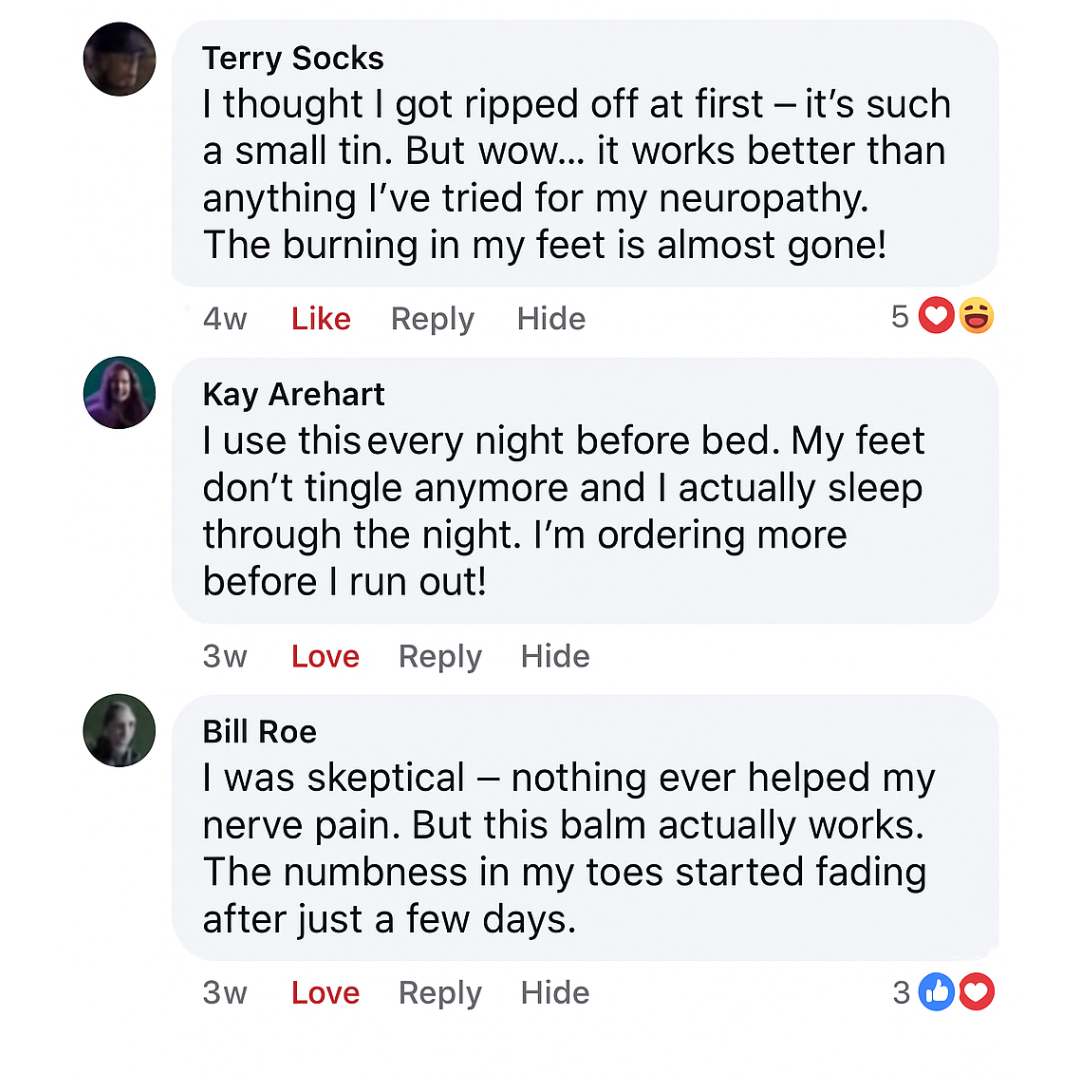The image size is (1080, 1080).
Task: Open Bill Roe's profile picture
Action: tap(120, 730)
